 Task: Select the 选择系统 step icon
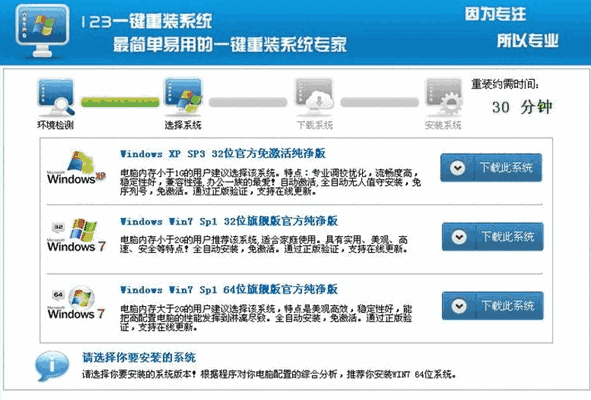pos(183,97)
